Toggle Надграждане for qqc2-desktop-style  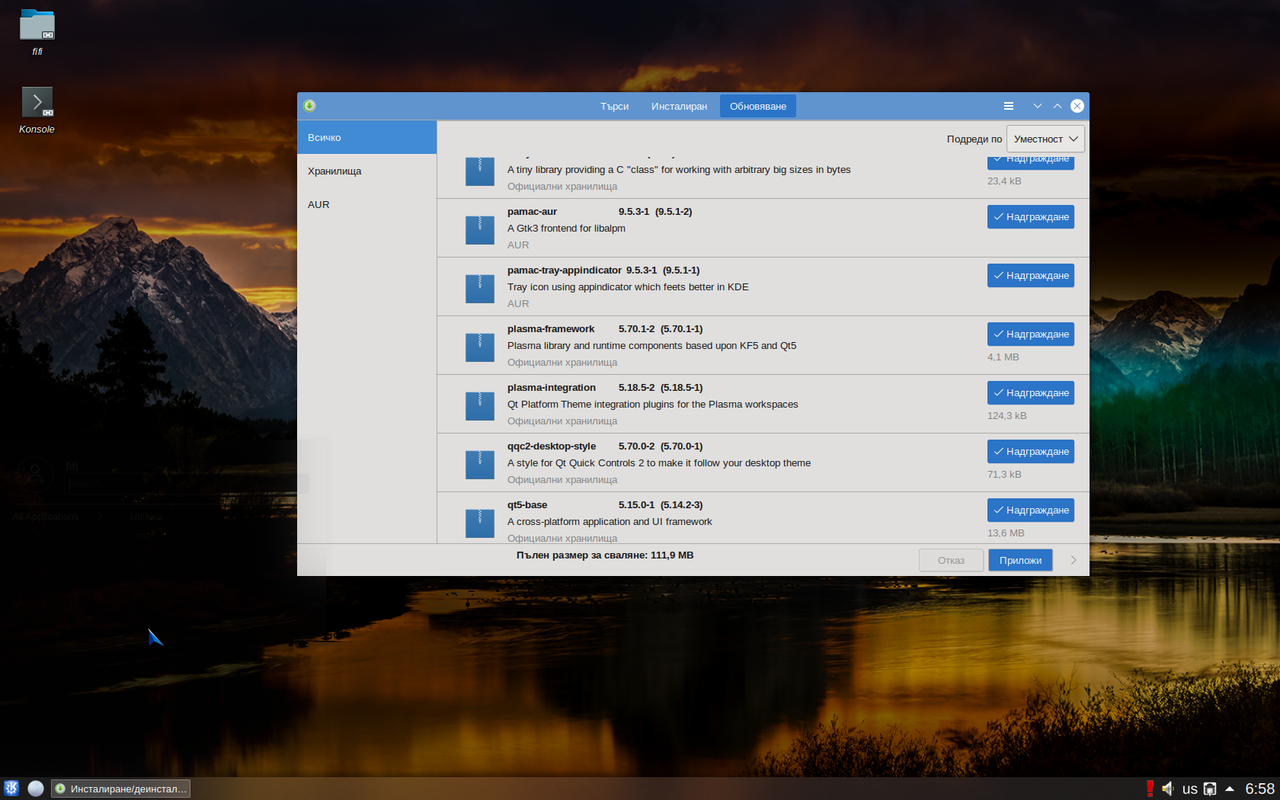click(1030, 452)
